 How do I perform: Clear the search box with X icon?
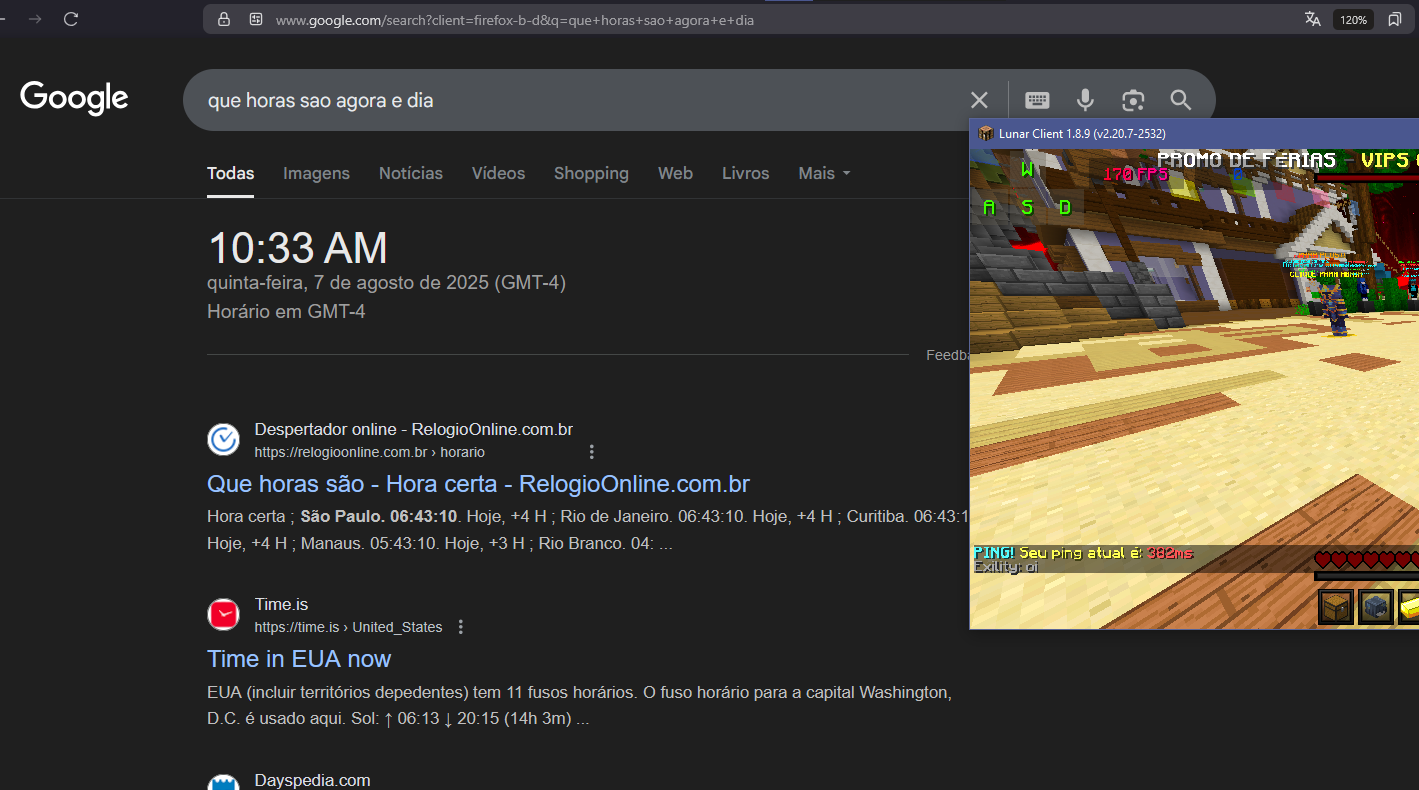(979, 100)
